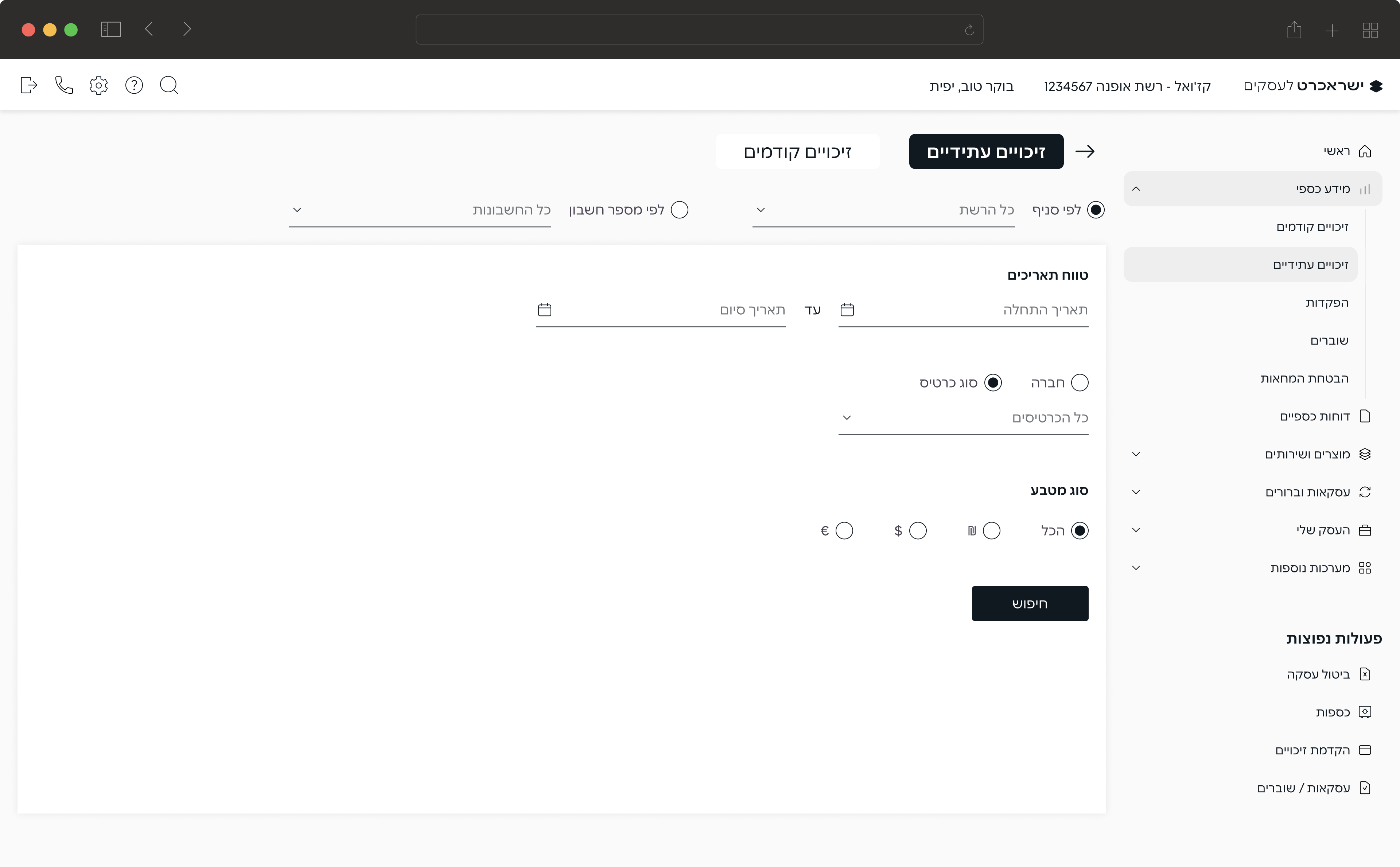This screenshot has width=1400, height=867.
Task: Click the חיפוש search button
Action: 1030,603
